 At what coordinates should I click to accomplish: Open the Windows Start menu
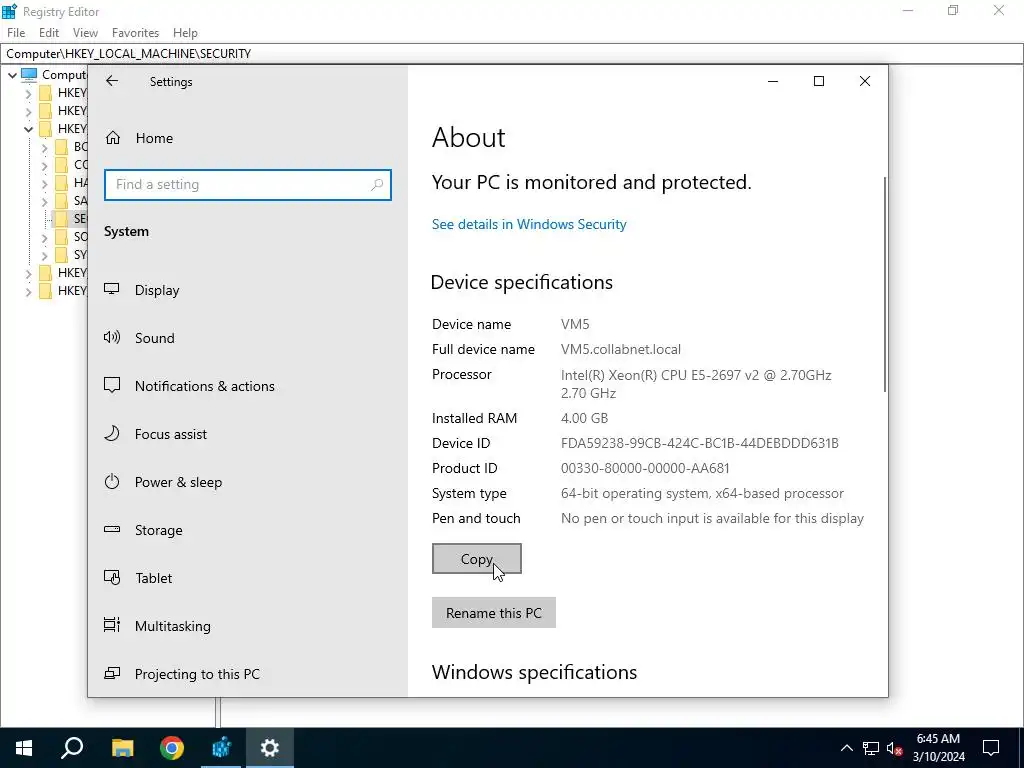24,748
